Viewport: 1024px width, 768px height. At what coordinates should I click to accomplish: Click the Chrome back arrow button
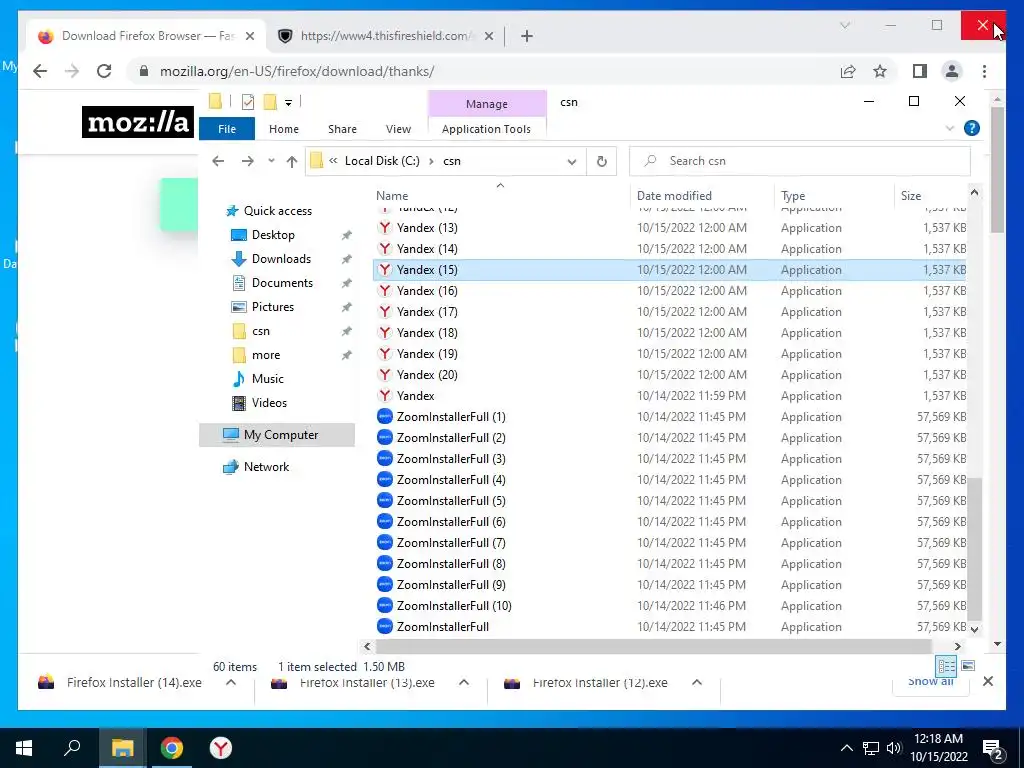pyautogui.click(x=40, y=71)
